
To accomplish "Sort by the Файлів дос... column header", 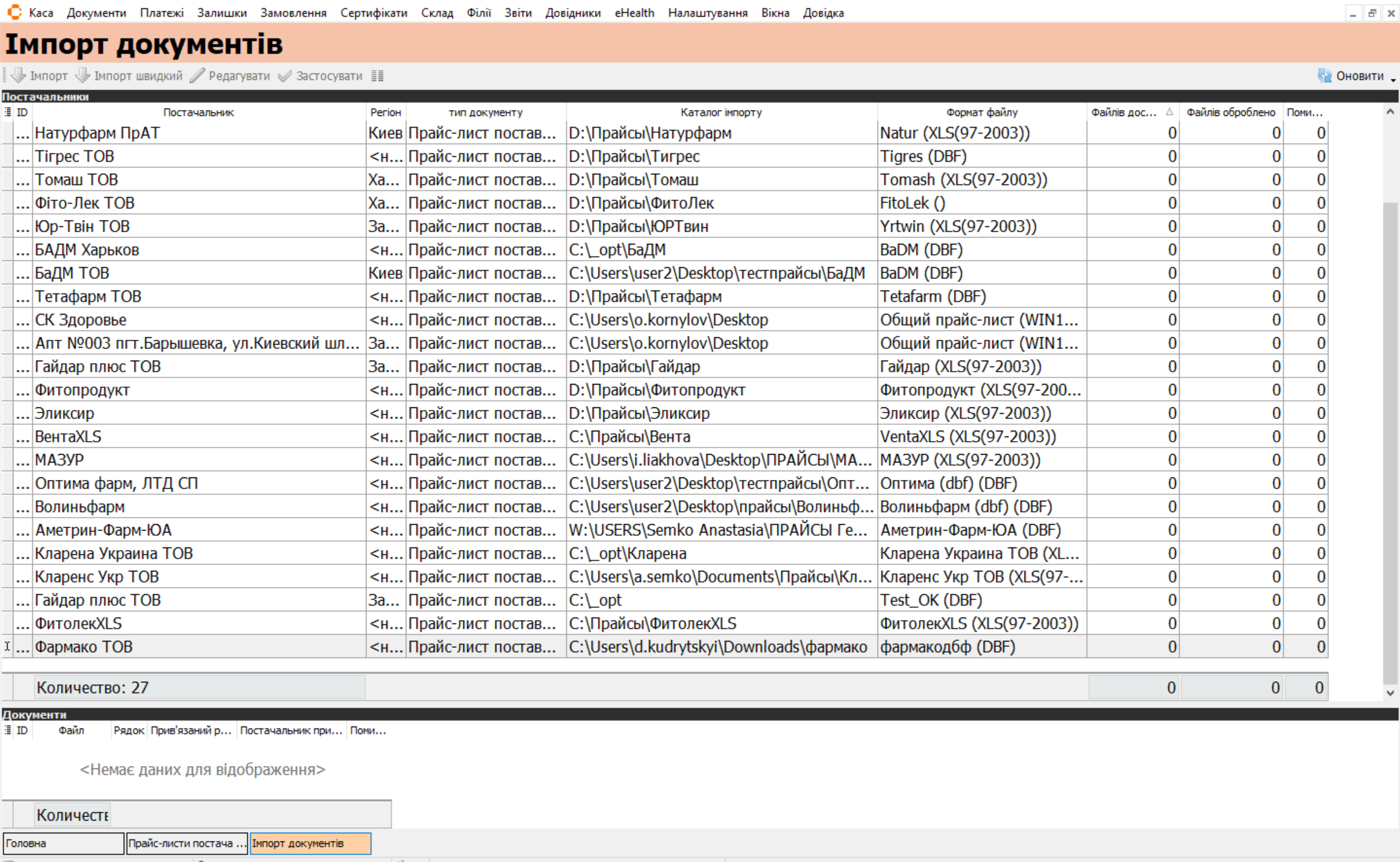I will (x=1124, y=112).
